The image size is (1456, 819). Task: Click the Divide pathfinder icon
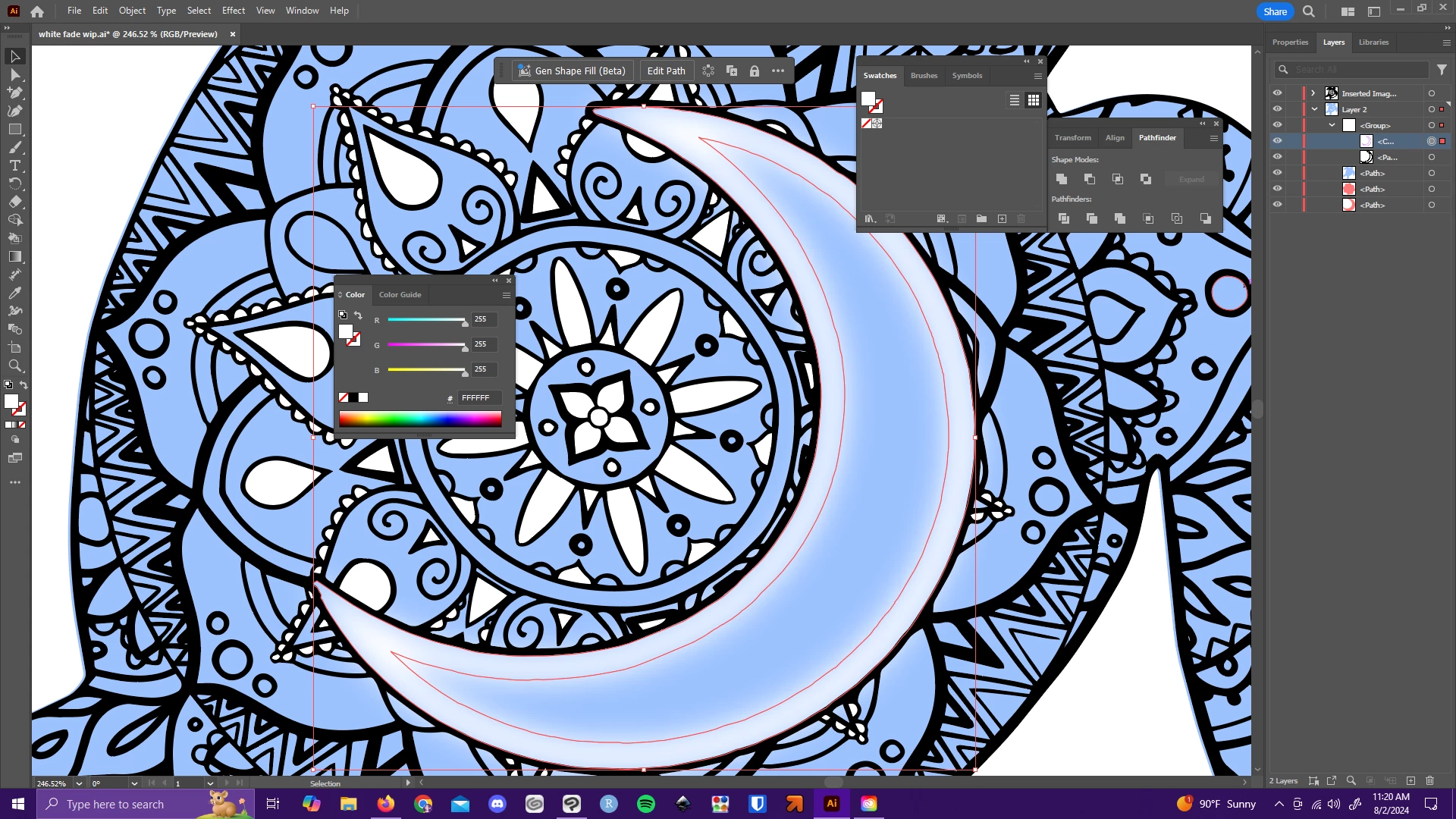[1063, 218]
